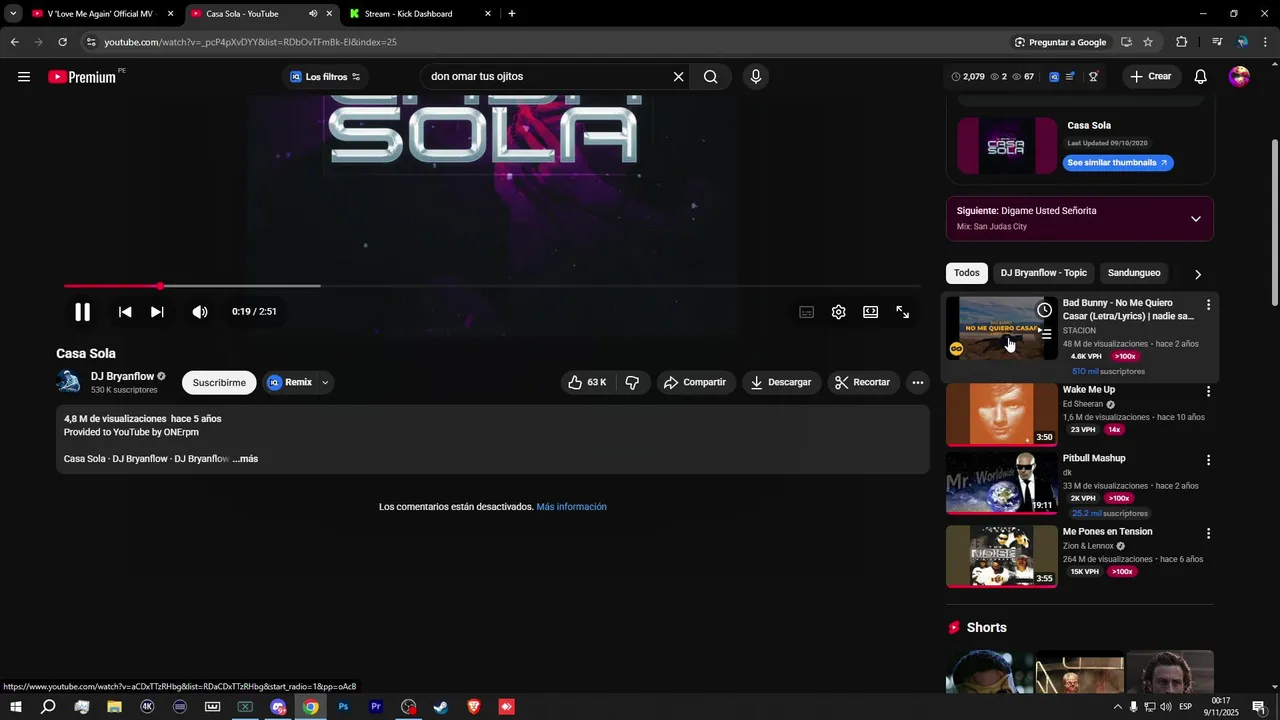Share the video with Compartir
1280x720 pixels.
click(696, 382)
